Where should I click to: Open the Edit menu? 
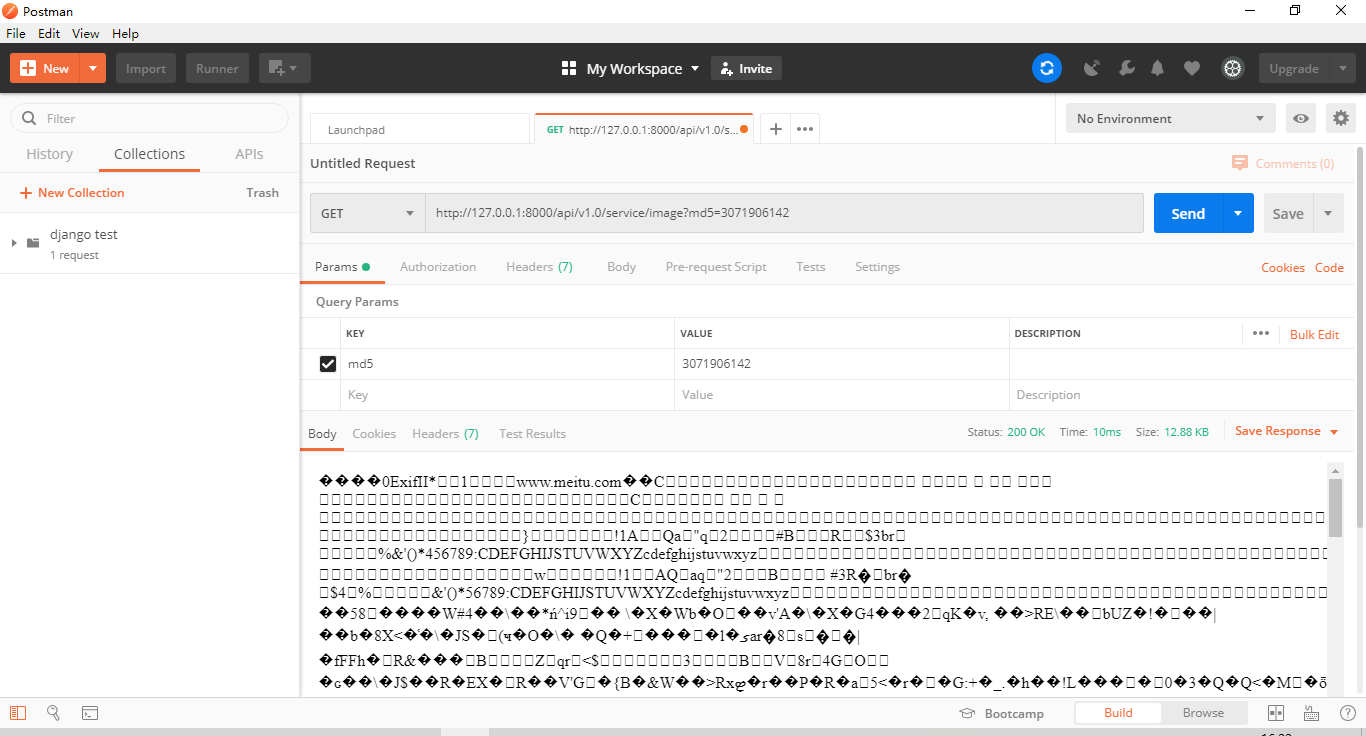coord(49,33)
